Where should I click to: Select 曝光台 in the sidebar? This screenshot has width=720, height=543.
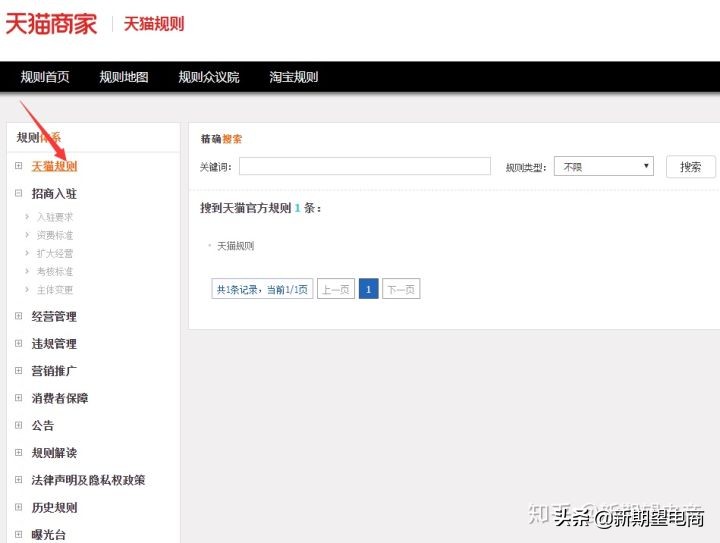pos(49,534)
